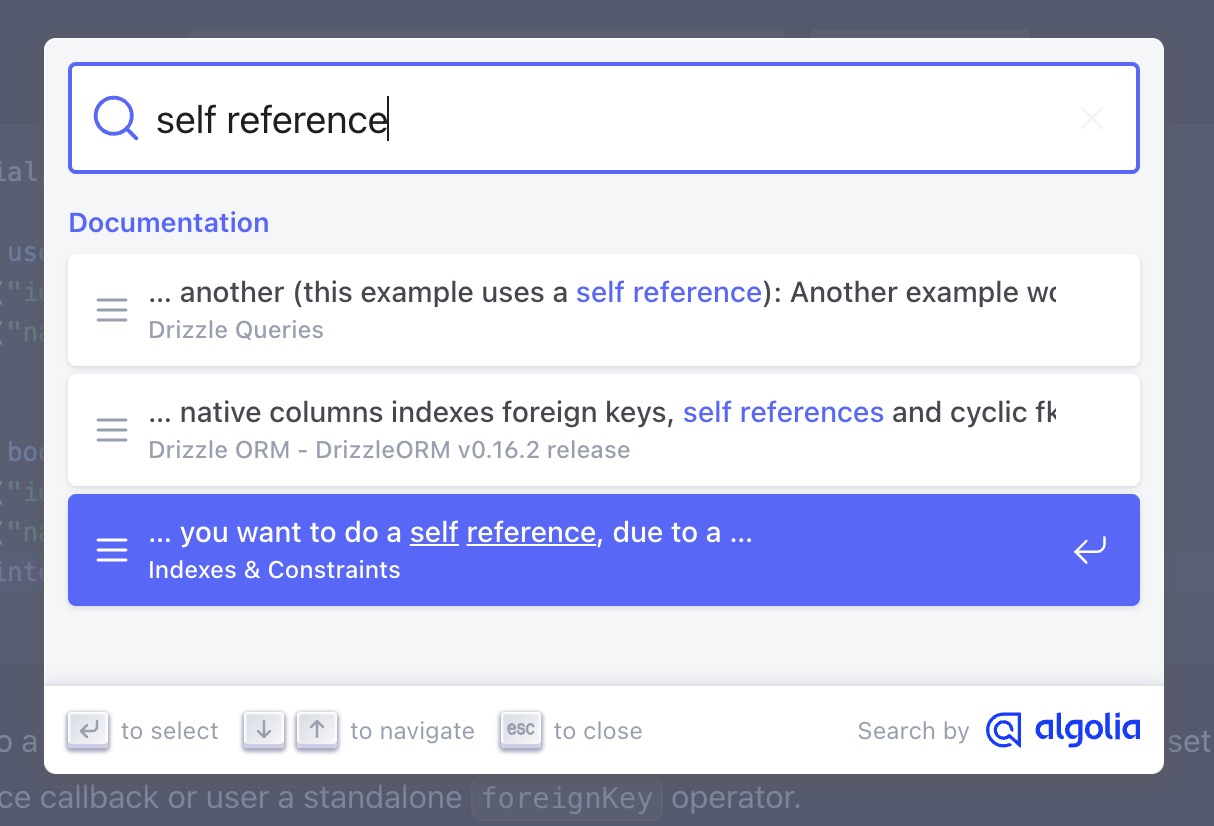Click 'to close' hint text
The width and height of the screenshot is (1214, 826).
598,731
